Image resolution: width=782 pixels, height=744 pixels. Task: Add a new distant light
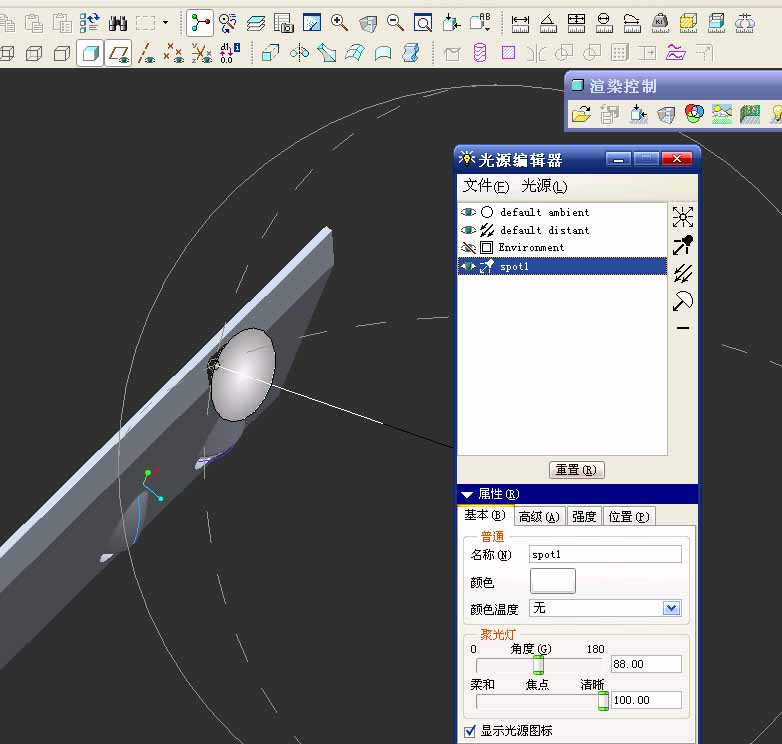683,273
